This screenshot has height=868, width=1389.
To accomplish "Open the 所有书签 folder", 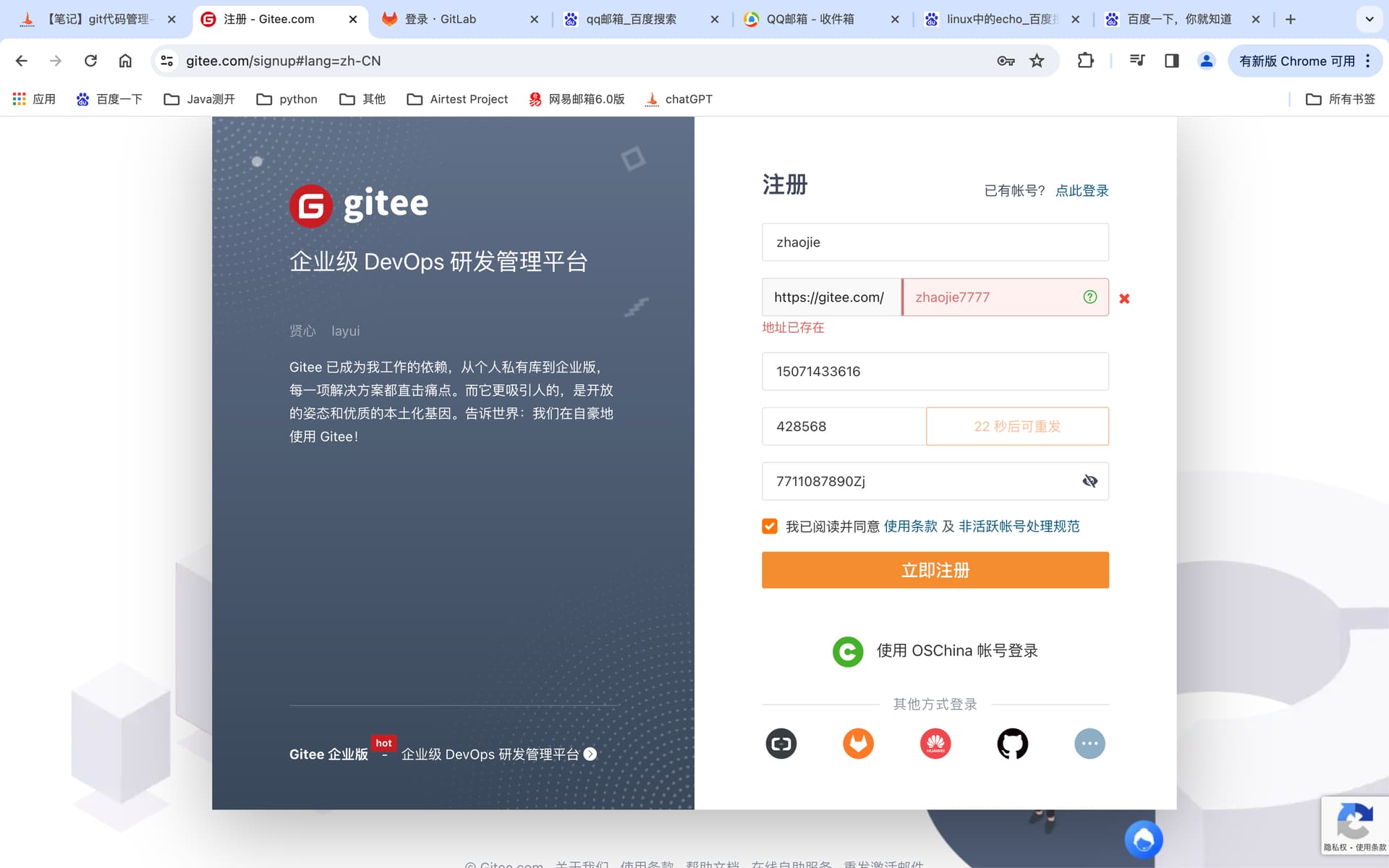I will pyautogui.click(x=1341, y=99).
